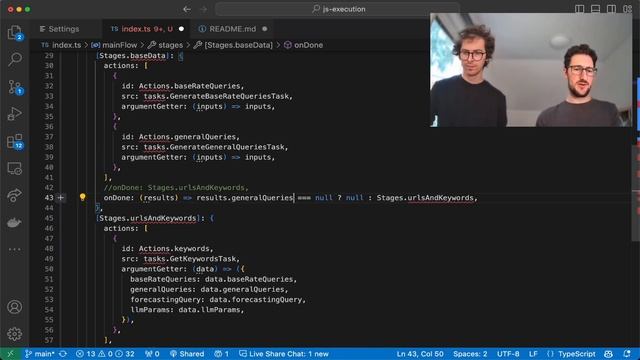This screenshot has width=640, height=360.
Task: Open the Docker whale view
Action: click(x=14, y=222)
